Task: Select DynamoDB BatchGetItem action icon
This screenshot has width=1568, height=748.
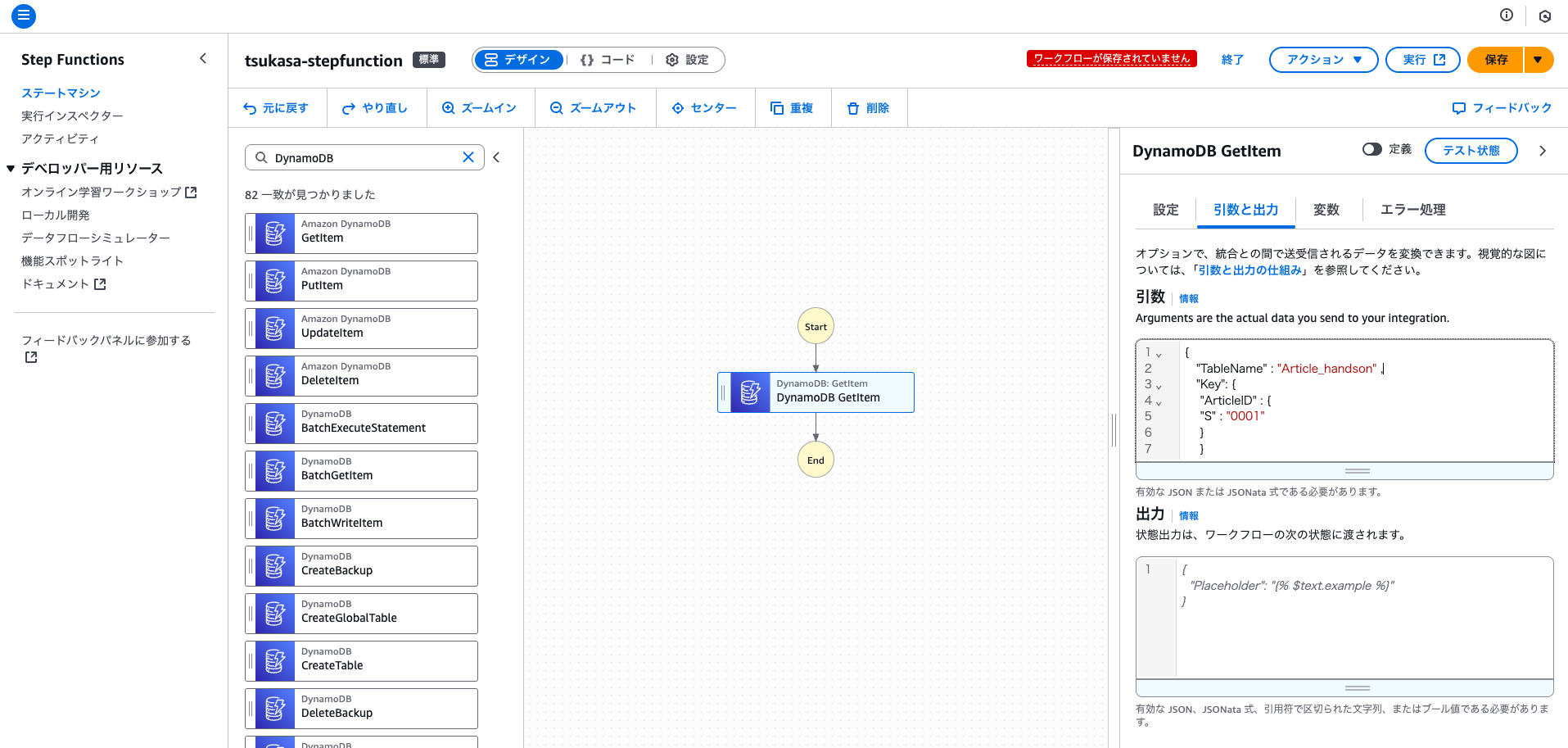Action: 275,471
